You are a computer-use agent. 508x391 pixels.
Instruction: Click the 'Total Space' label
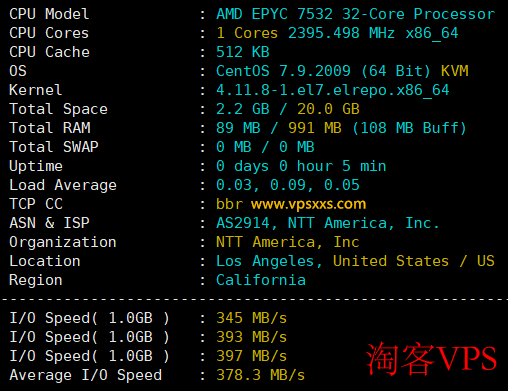pos(58,109)
